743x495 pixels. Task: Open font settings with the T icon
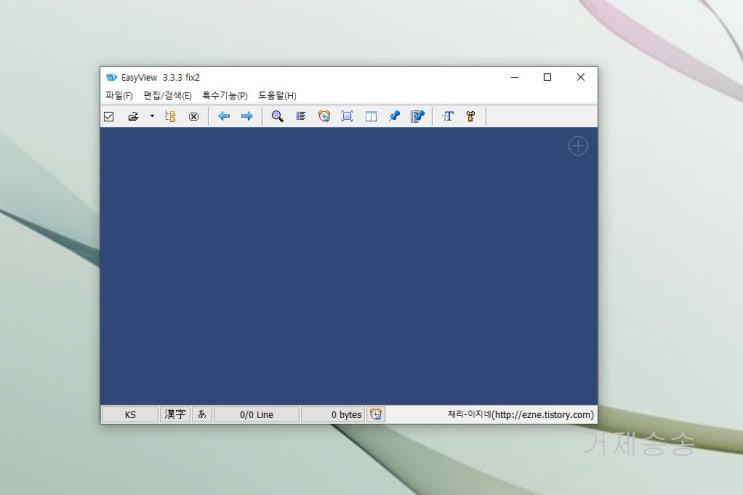point(448,116)
